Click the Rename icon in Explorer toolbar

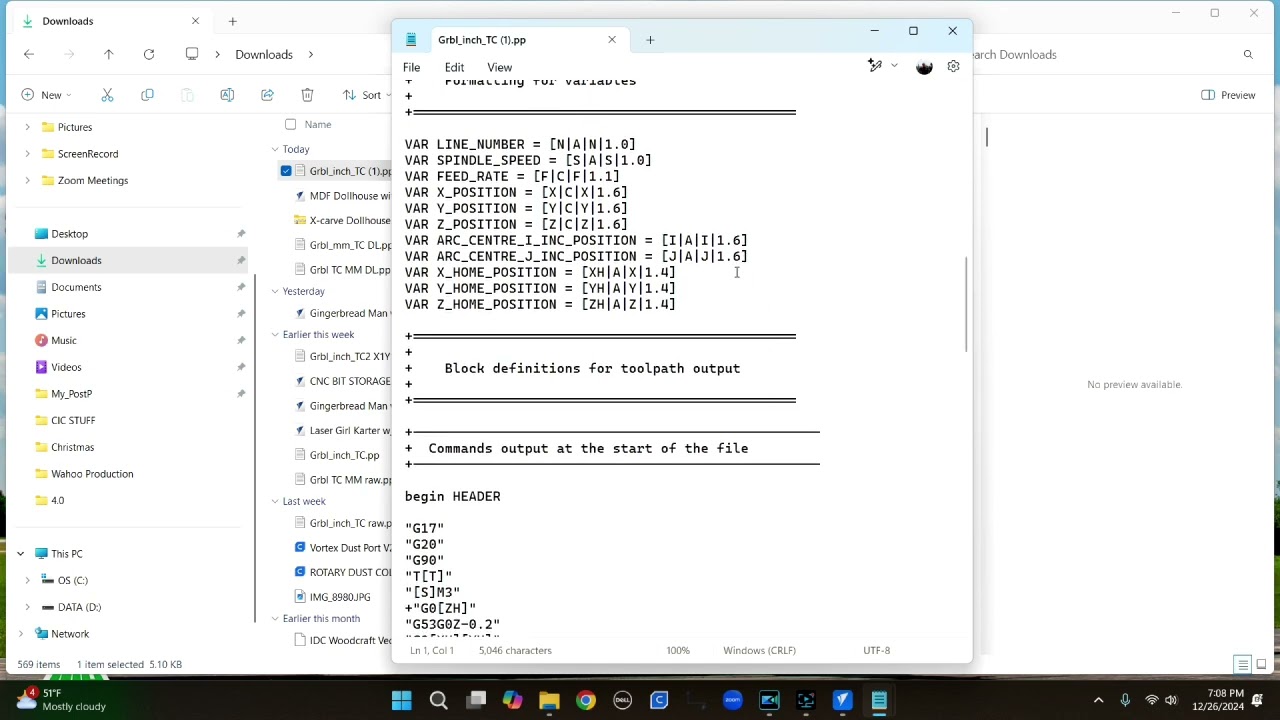pyautogui.click(x=227, y=95)
